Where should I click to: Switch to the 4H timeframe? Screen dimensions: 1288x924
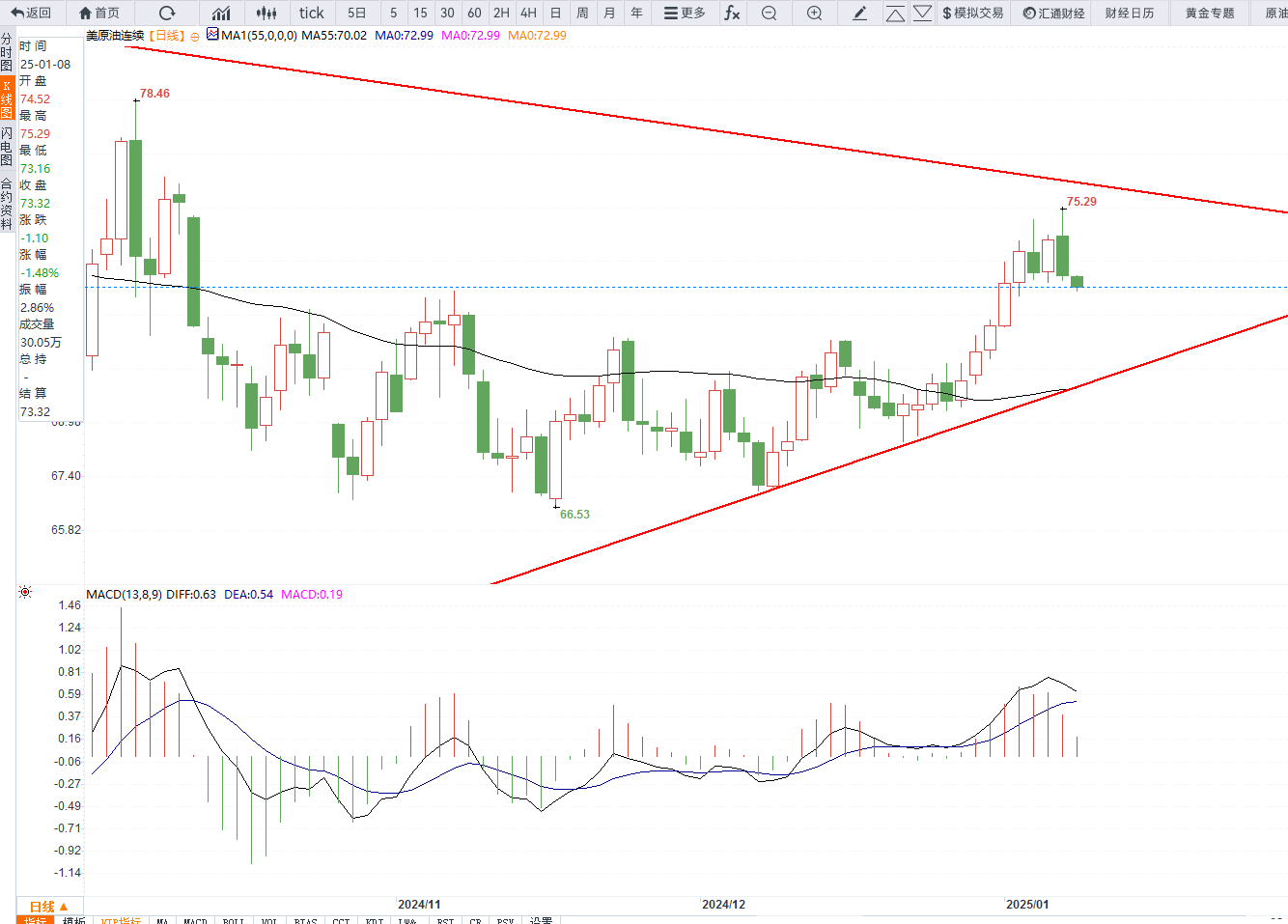[x=528, y=13]
